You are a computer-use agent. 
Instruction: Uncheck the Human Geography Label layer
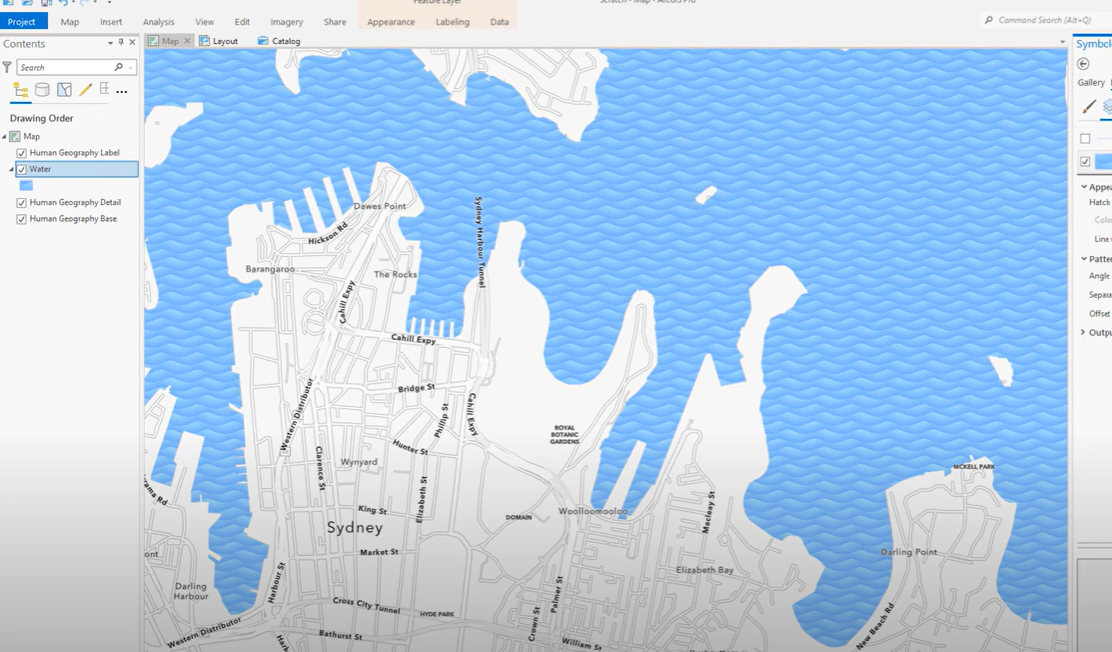pos(21,152)
